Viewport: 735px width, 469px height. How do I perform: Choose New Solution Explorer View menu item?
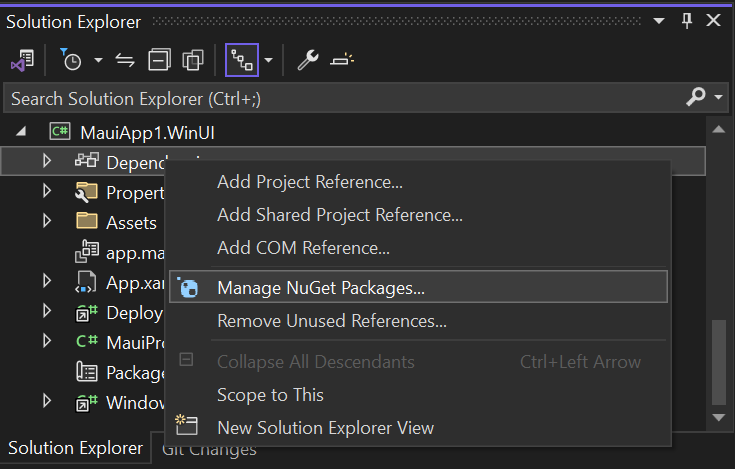pyautogui.click(x=418, y=428)
